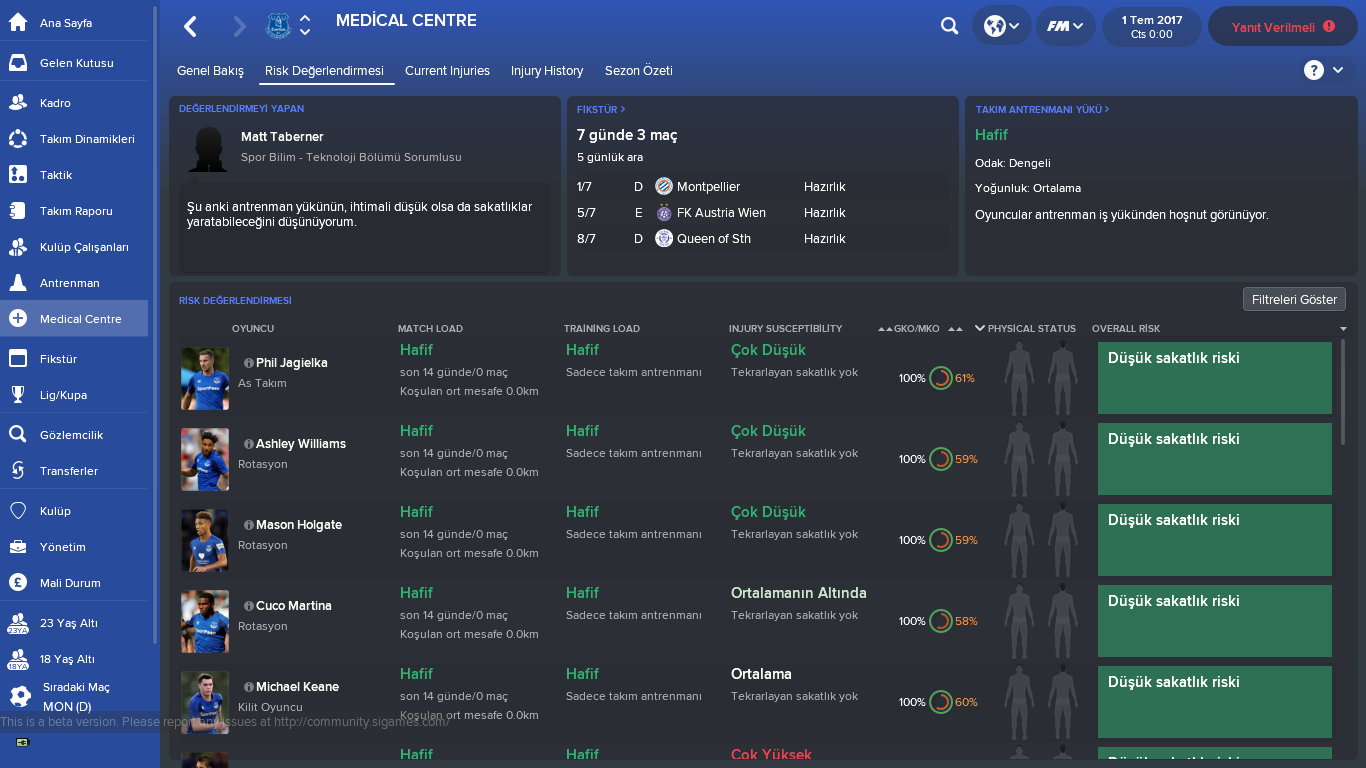This screenshot has width=1366, height=768.
Task: Open the Fikstür panel header link
Action: (601, 109)
